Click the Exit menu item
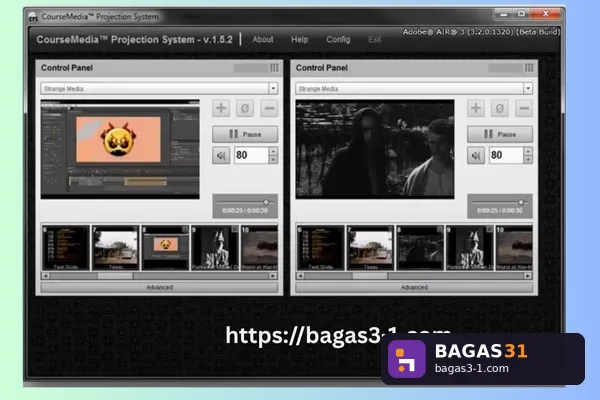 pos(374,39)
